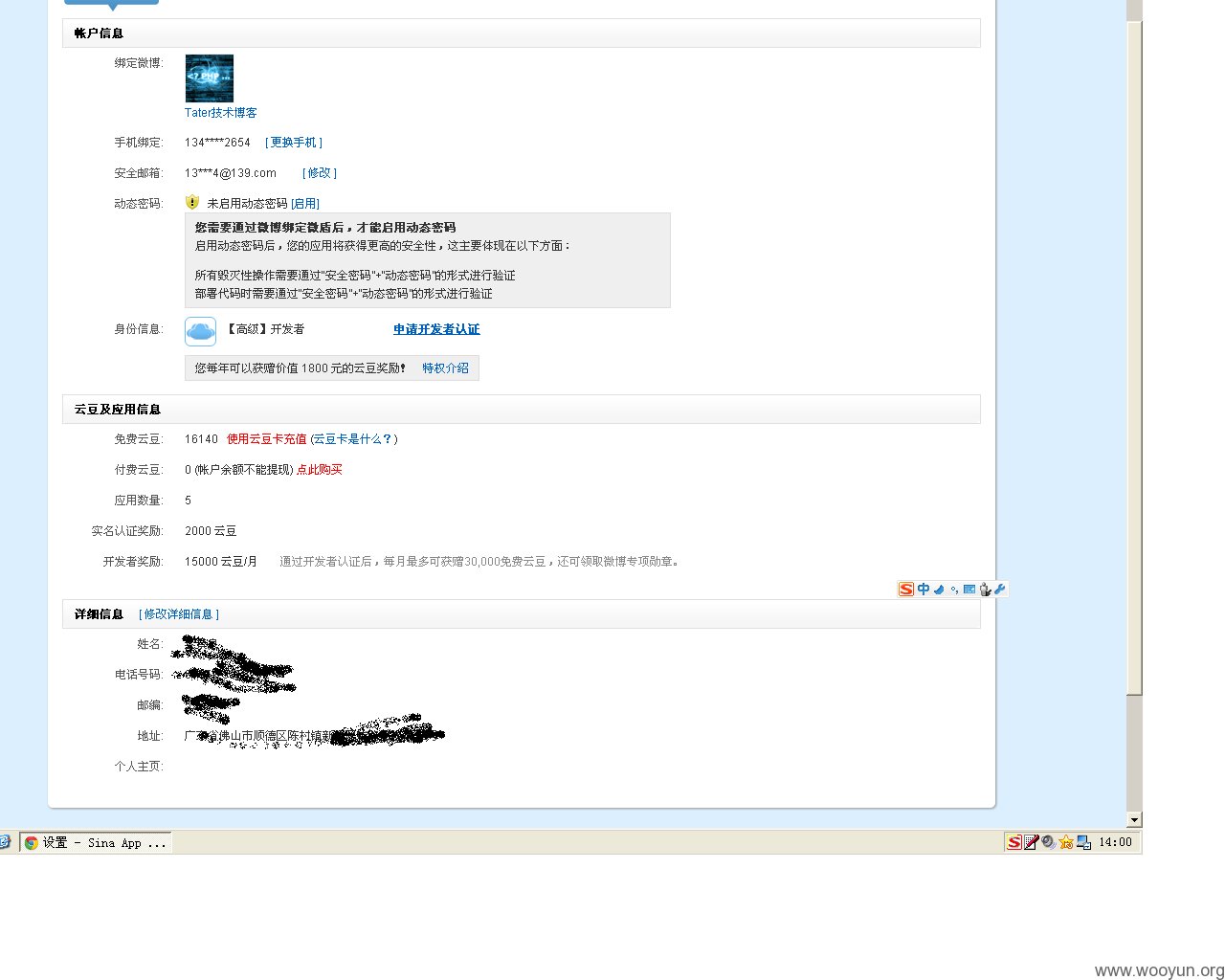Click the 启用 dynamic password link
This screenshot has height=980, width=1225.
point(305,204)
